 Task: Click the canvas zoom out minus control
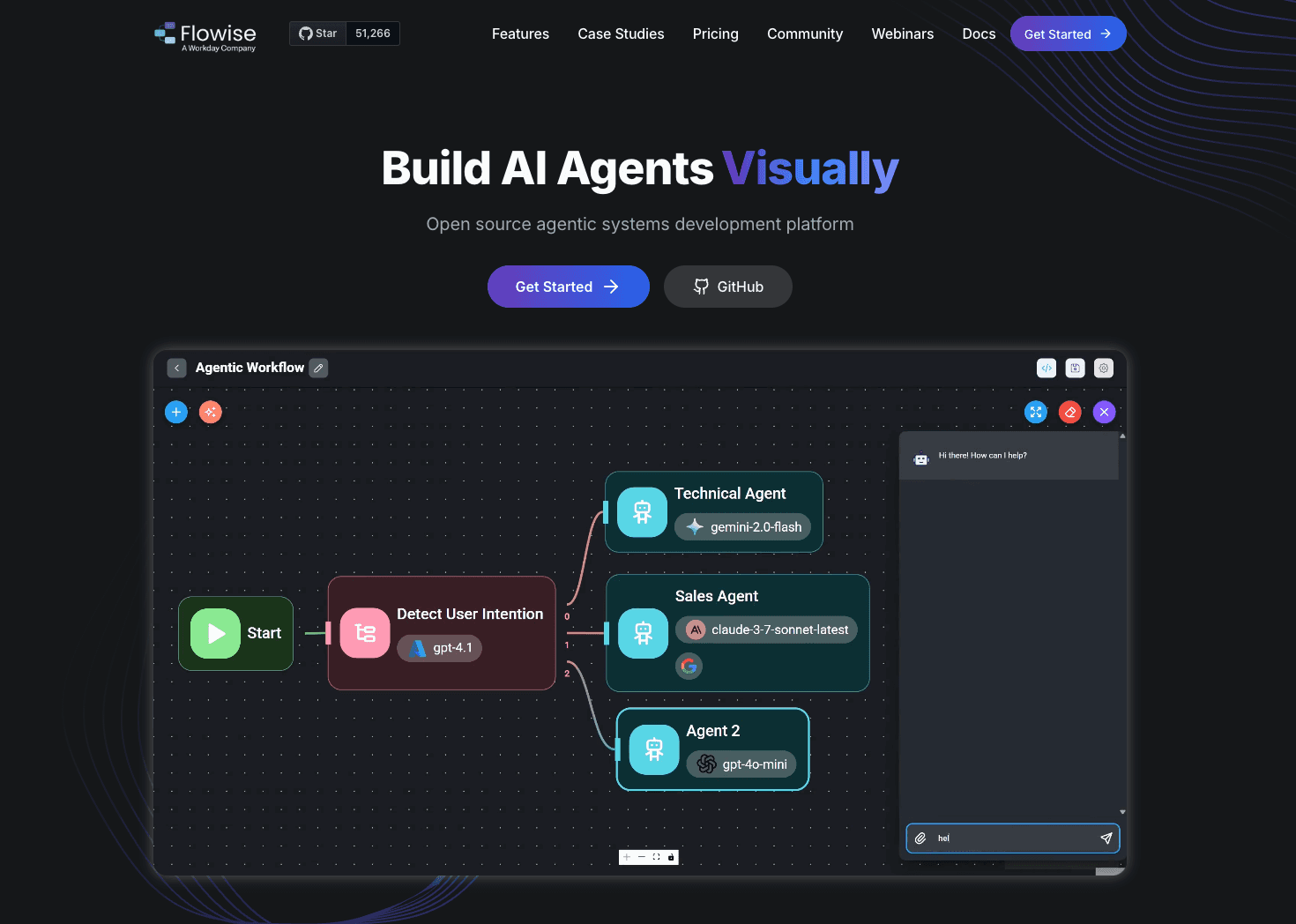coord(642,857)
